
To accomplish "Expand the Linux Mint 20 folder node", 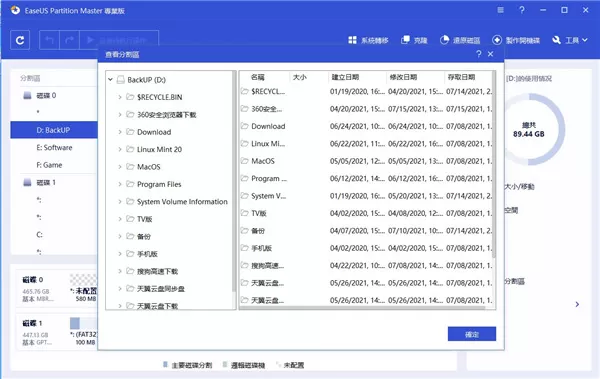I will tap(120, 149).
